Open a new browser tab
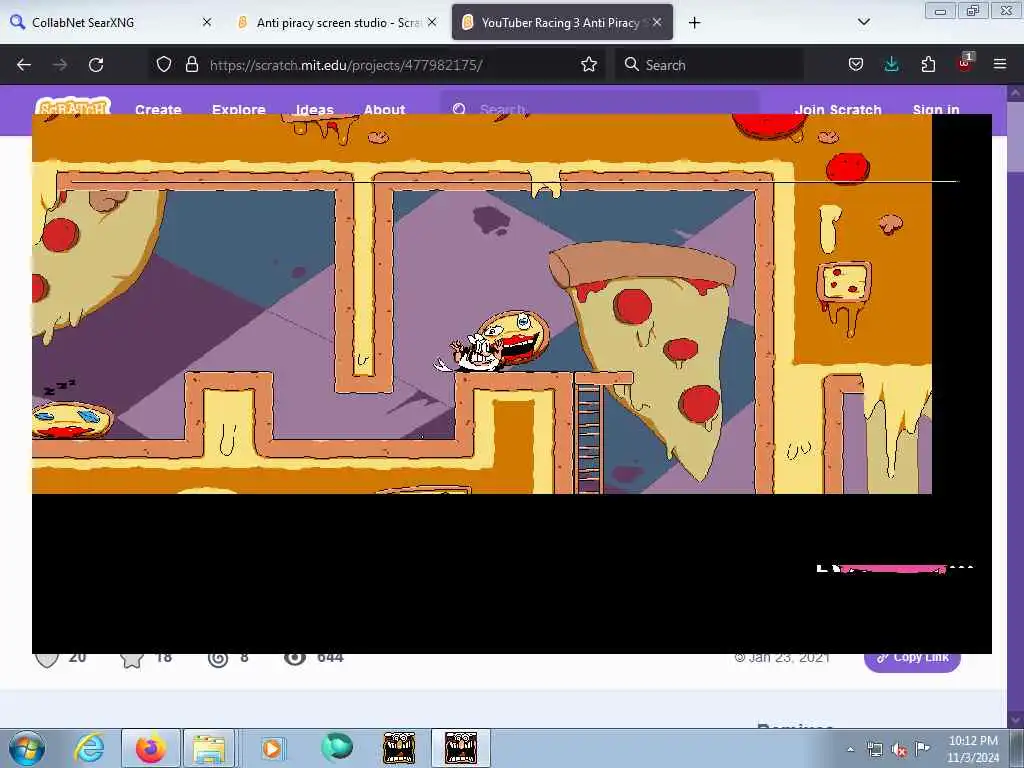Image resolution: width=1024 pixels, height=768 pixels. point(694,23)
